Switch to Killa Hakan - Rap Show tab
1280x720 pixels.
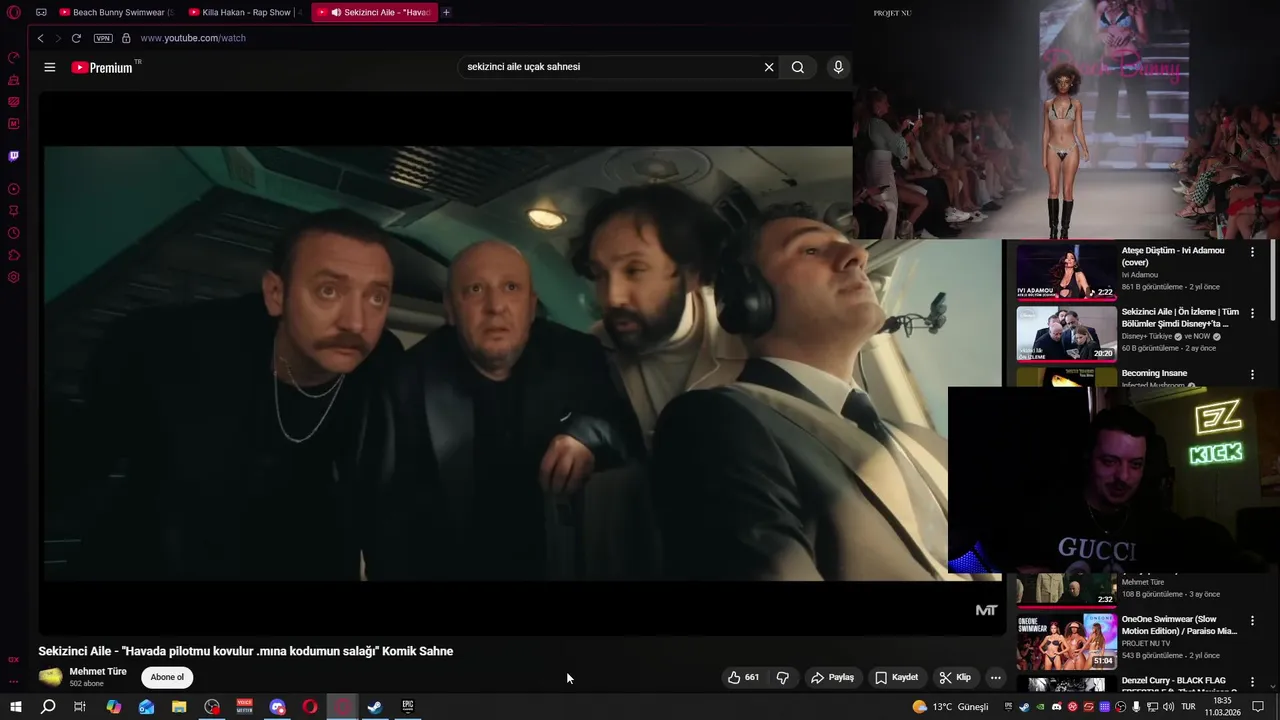pos(245,12)
